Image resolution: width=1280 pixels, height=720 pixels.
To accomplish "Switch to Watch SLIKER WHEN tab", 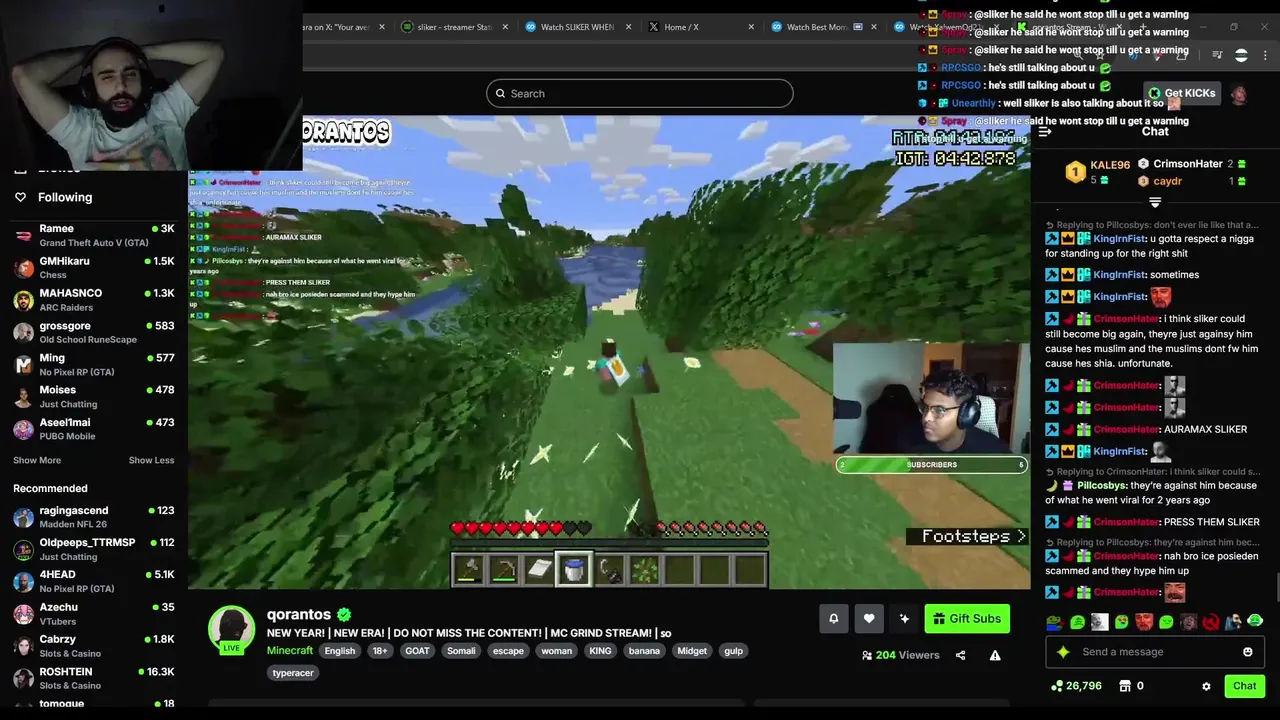I will pyautogui.click(x=577, y=27).
